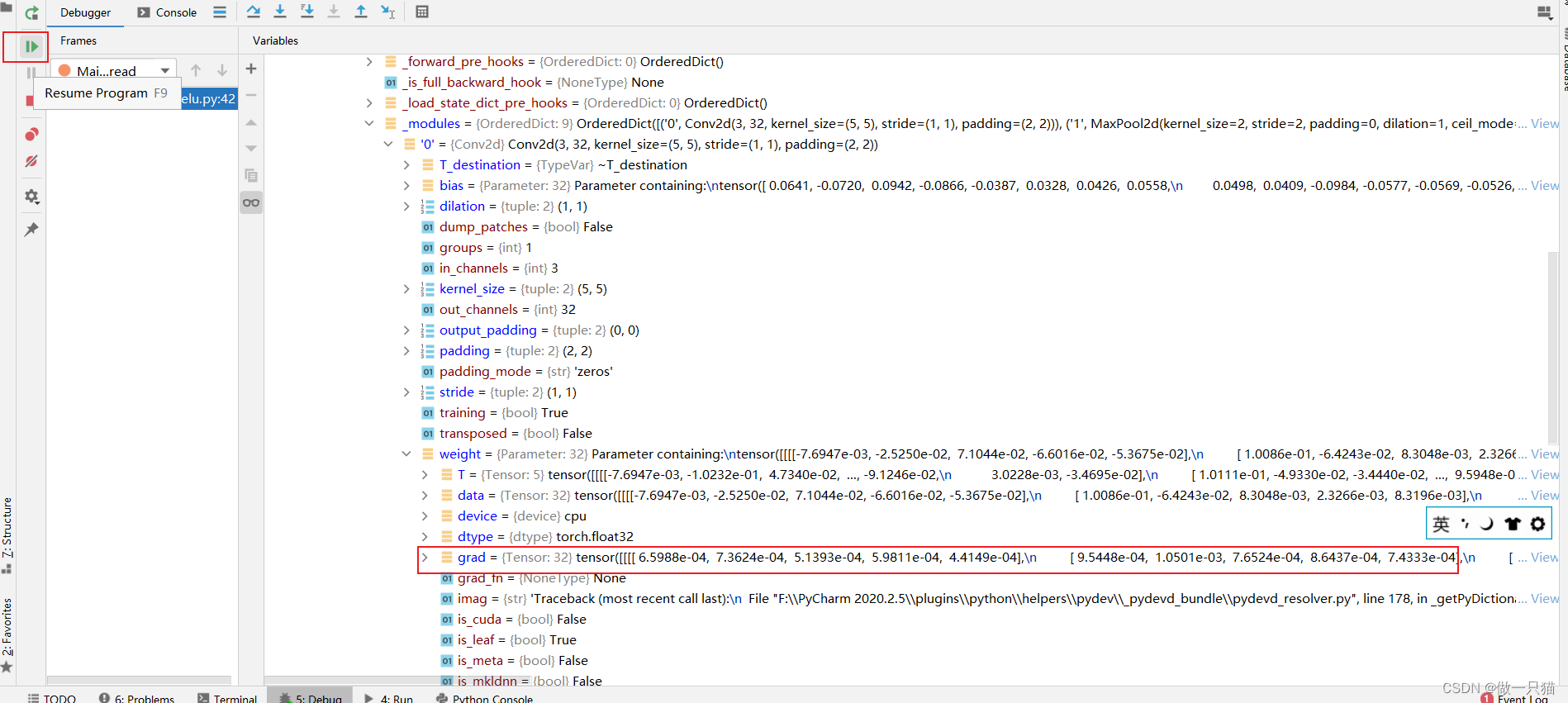The image size is (1568, 703).
Task: Click the New Watch plus icon
Action: pos(251,69)
